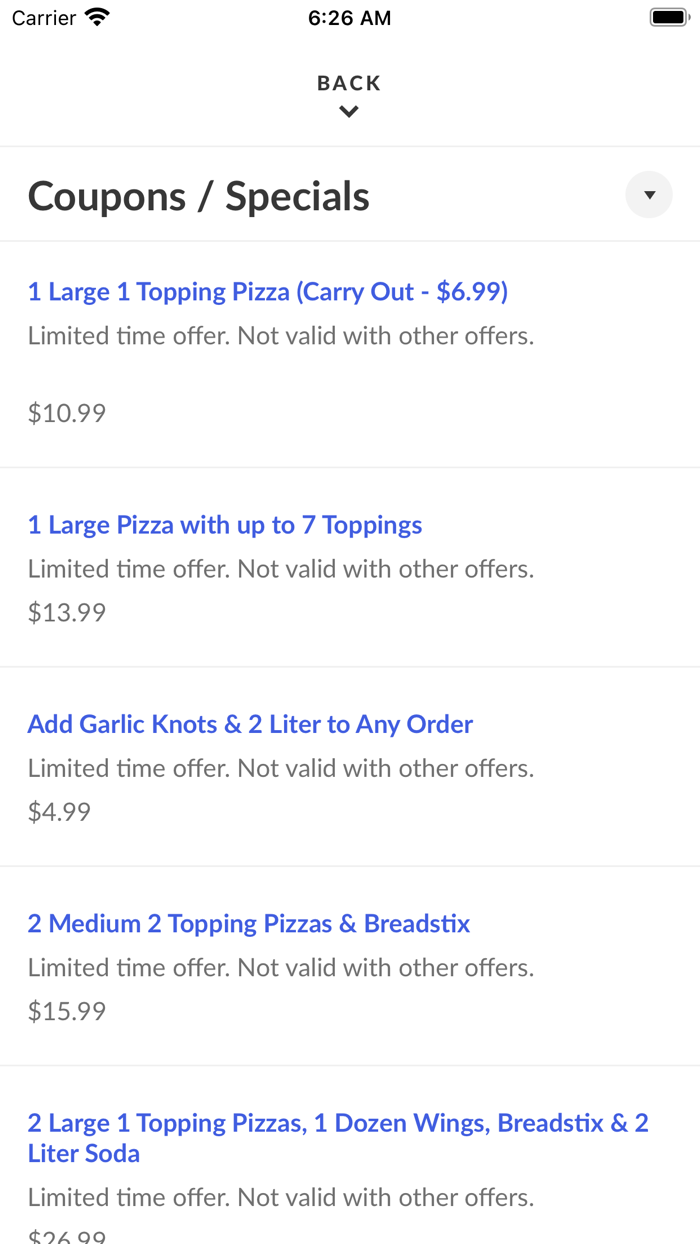Open the 1 Large Pizza with 7 Toppings offer

[x=224, y=525]
